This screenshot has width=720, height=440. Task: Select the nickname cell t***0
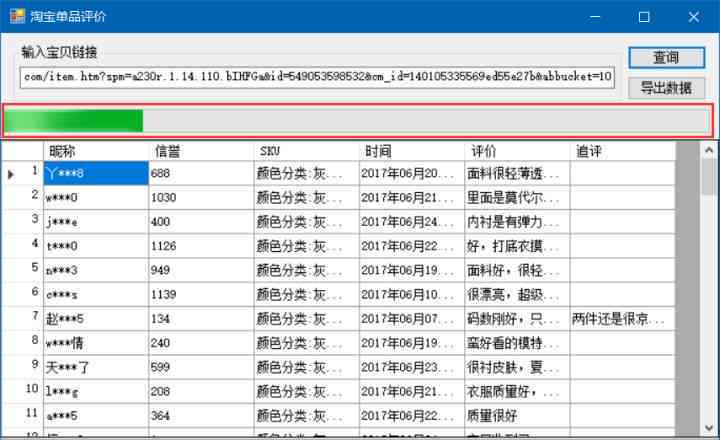pos(96,247)
